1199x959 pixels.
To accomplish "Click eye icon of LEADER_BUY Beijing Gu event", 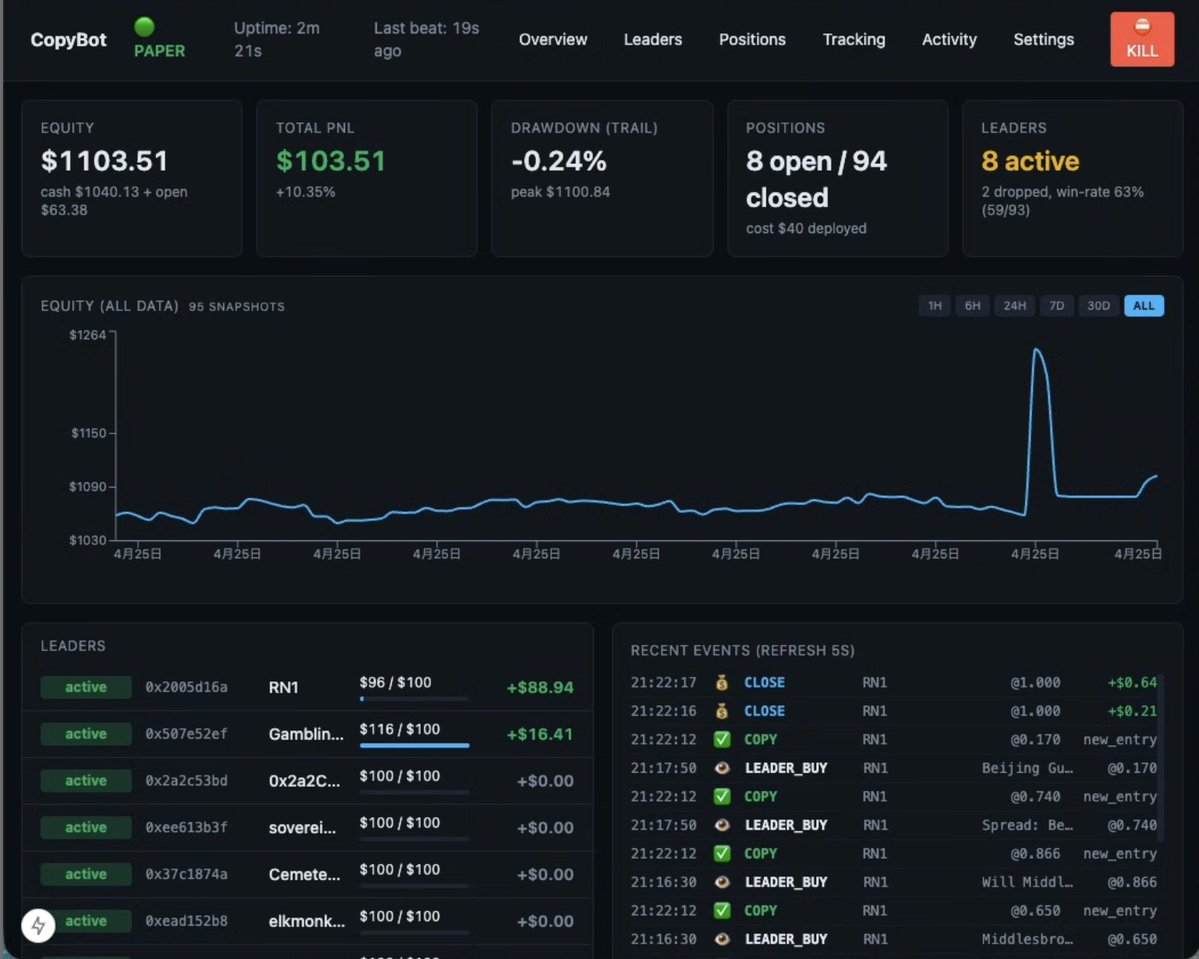I will [x=721, y=768].
